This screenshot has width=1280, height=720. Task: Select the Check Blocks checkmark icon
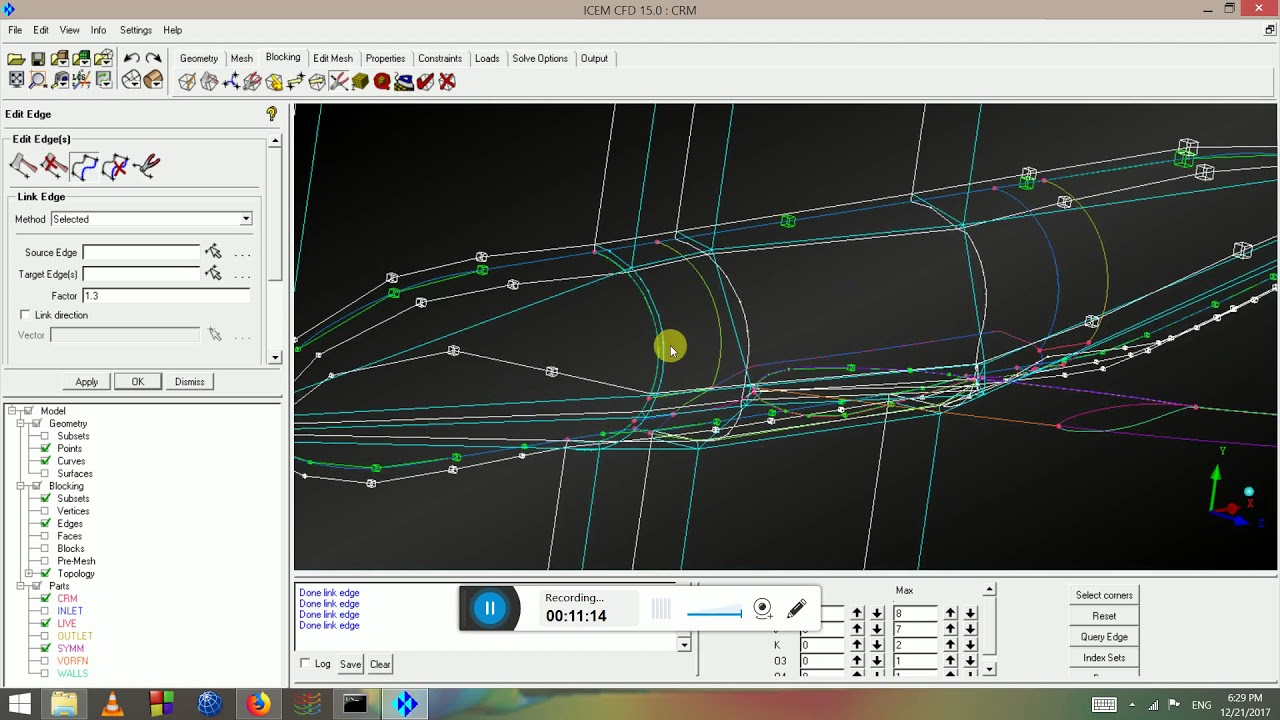pyautogui.click(x=426, y=82)
